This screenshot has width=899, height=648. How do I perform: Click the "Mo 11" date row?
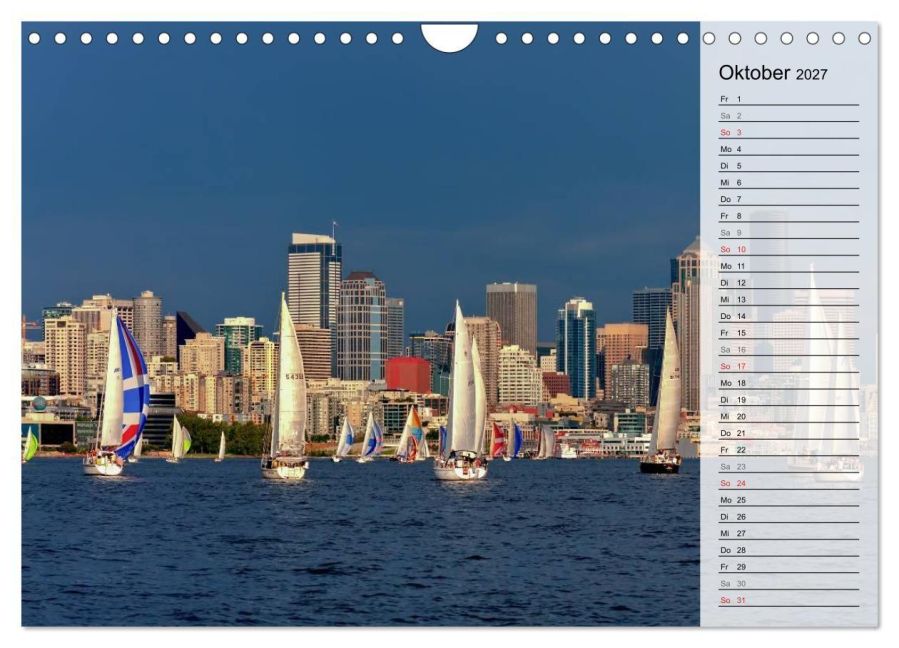[x=789, y=266]
